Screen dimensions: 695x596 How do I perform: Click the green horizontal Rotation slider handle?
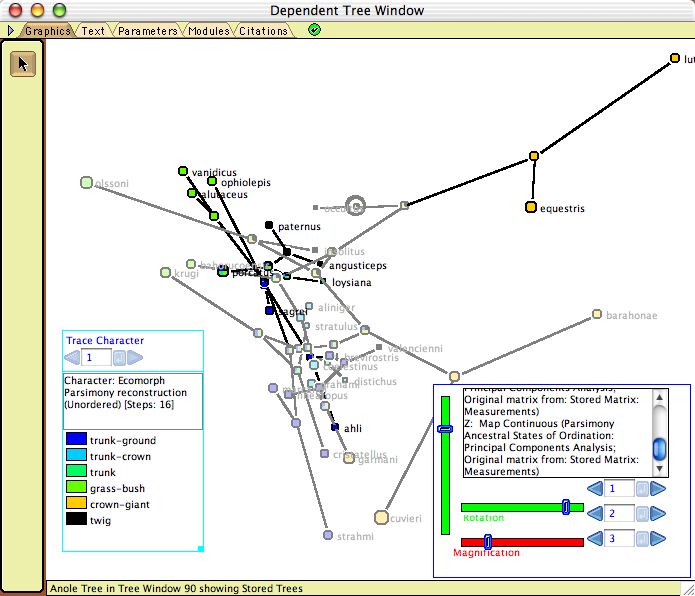pos(566,507)
